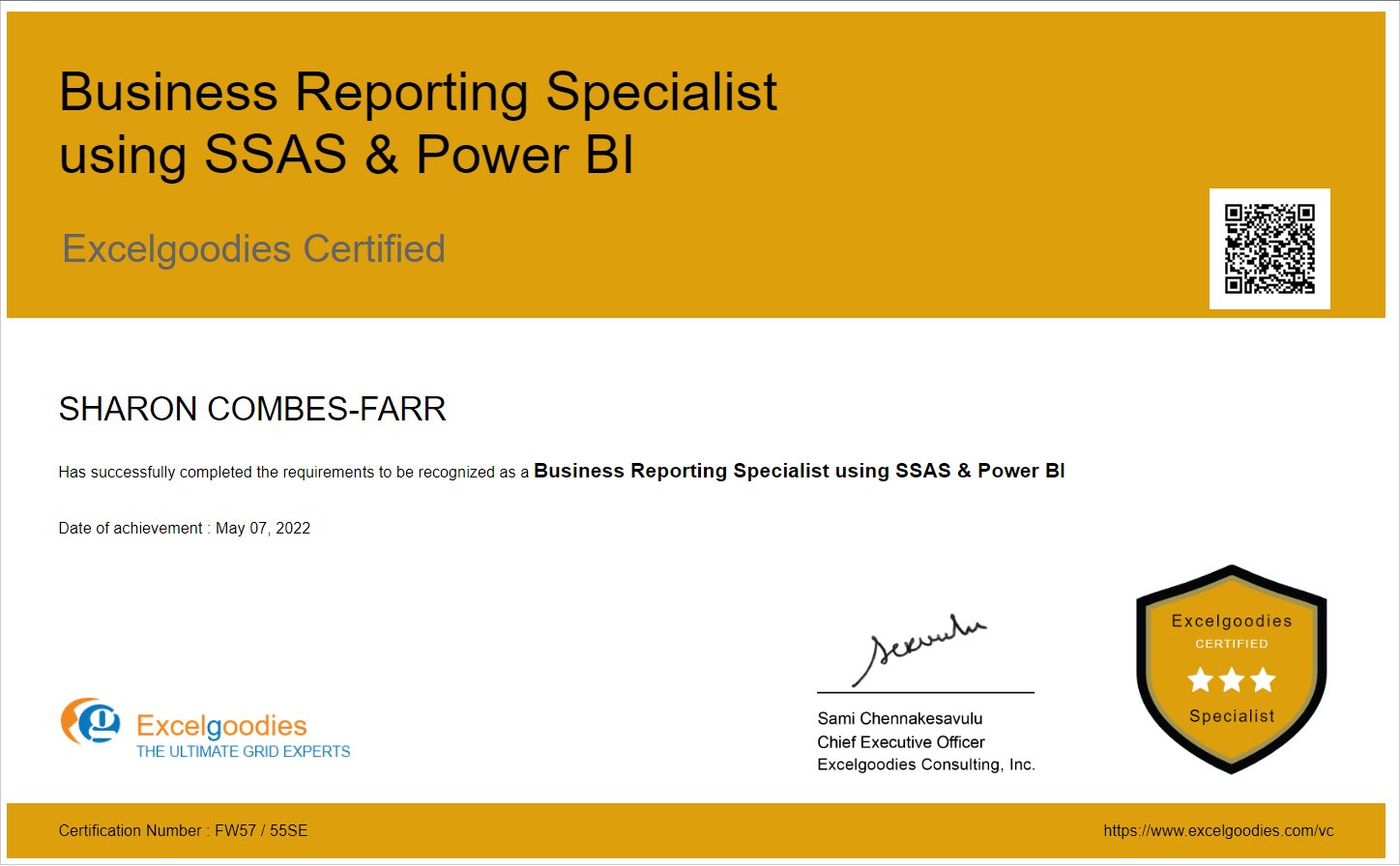This screenshot has width=1400, height=866.
Task: Open the excelgoodies.com/vc link
Action: coord(1218,830)
